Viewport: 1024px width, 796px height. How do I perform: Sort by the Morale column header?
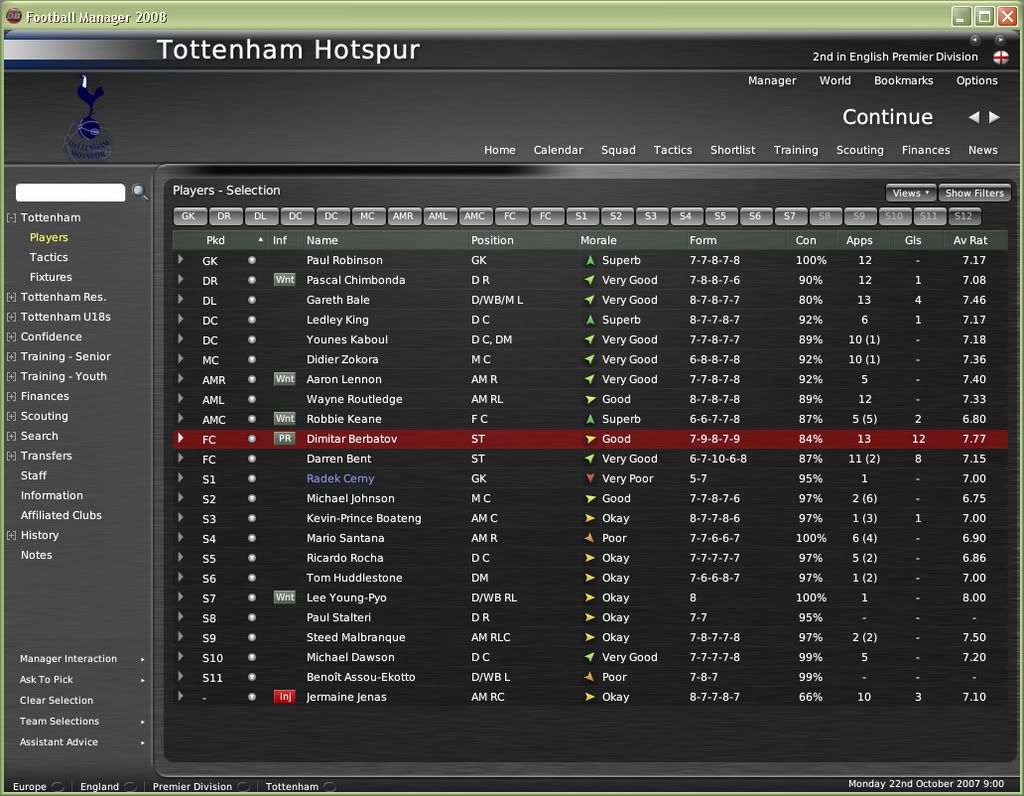click(598, 240)
